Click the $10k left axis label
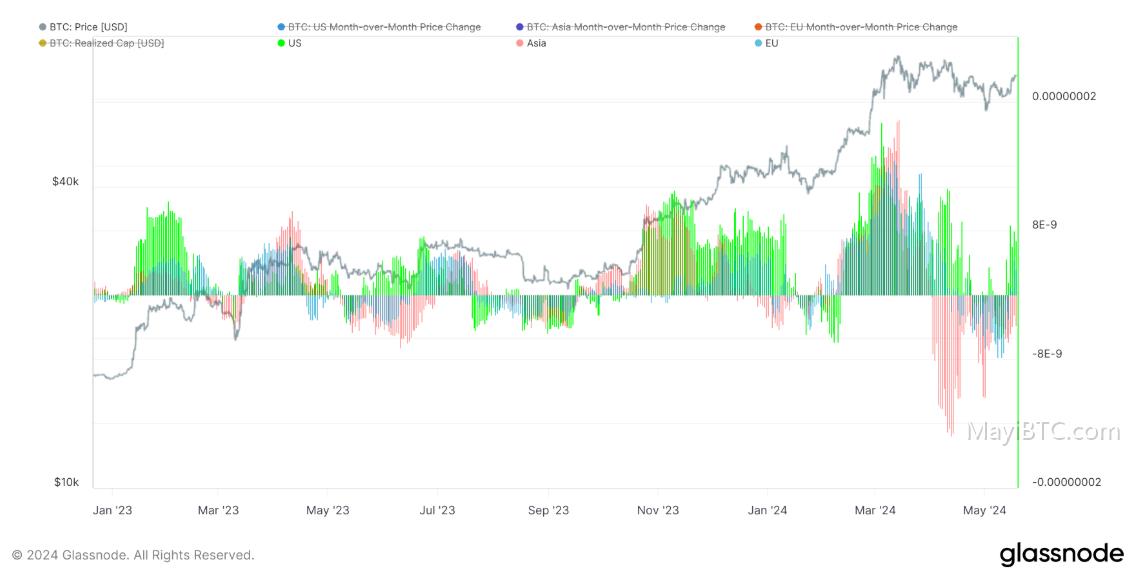1144x583 pixels. coord(66,482)
